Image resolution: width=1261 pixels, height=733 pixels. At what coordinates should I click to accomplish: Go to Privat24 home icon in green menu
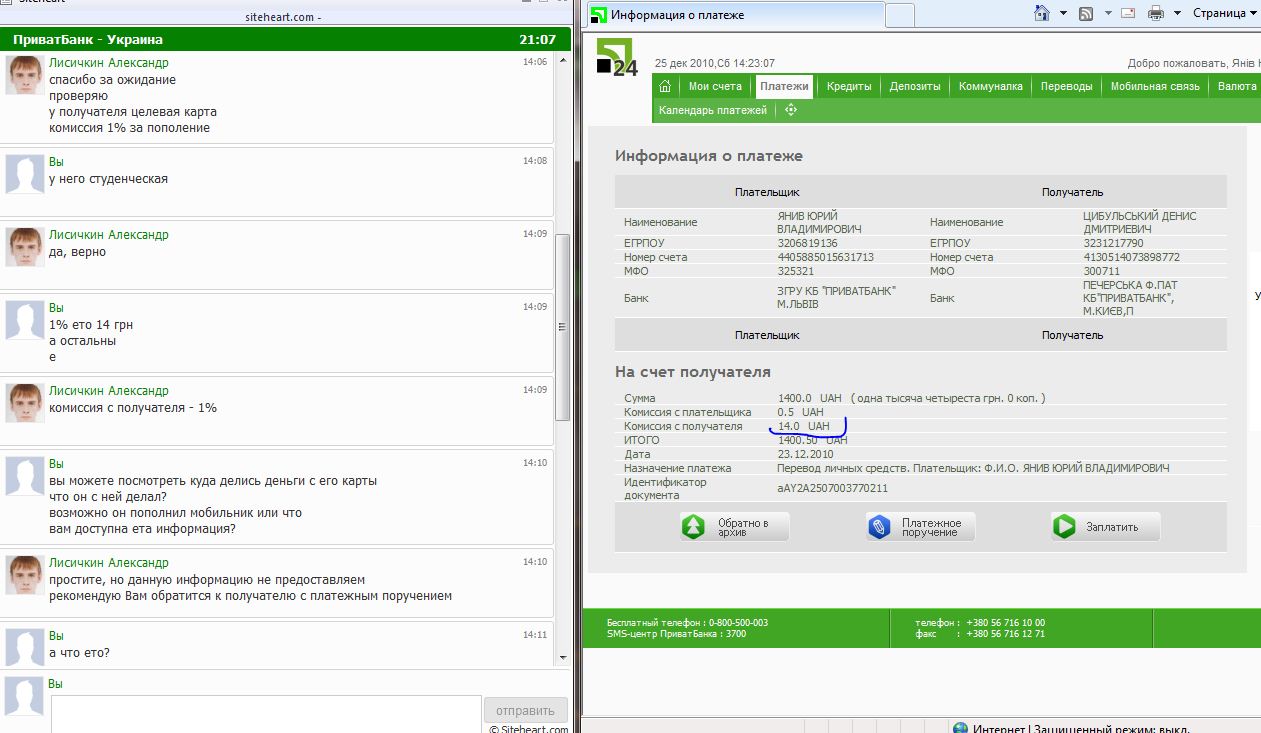click(665, 86)
